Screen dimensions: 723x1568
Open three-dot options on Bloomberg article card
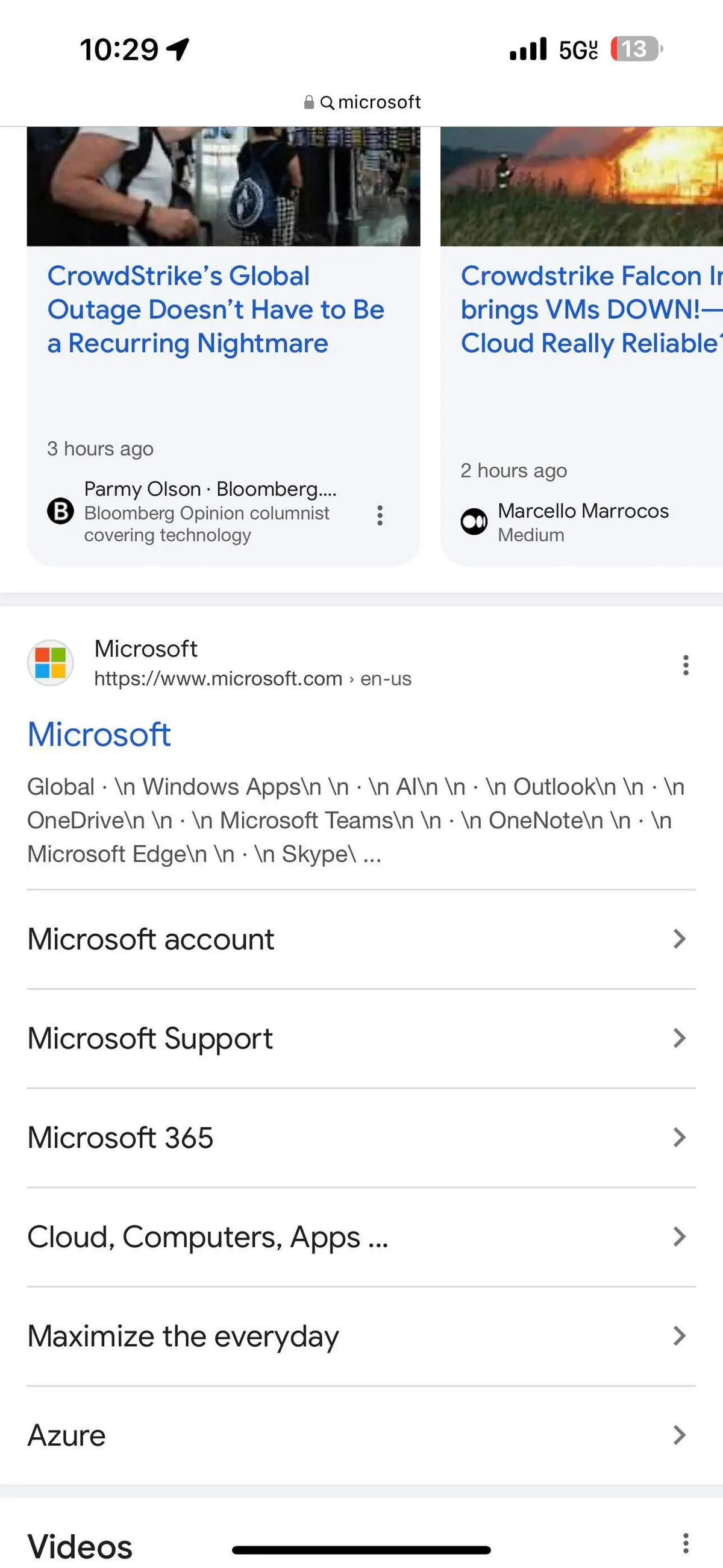[380, 515]
